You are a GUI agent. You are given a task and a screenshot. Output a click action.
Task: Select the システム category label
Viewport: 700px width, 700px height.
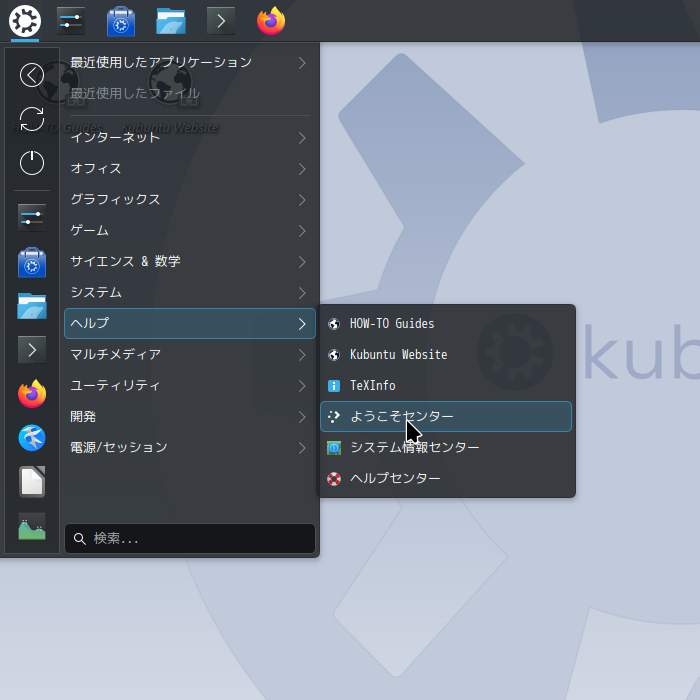pos(96,292)
